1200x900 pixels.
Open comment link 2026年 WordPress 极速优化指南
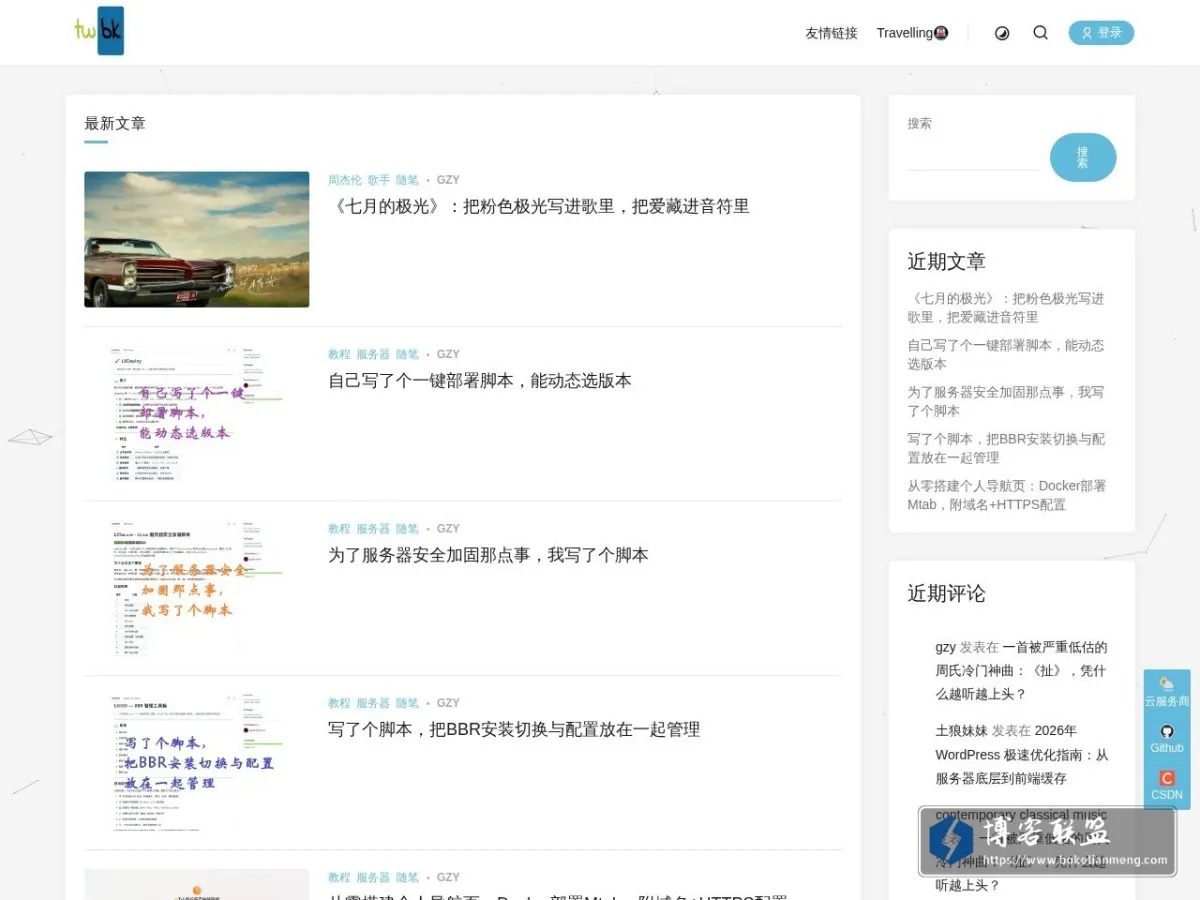click(x=1022, y=755)
